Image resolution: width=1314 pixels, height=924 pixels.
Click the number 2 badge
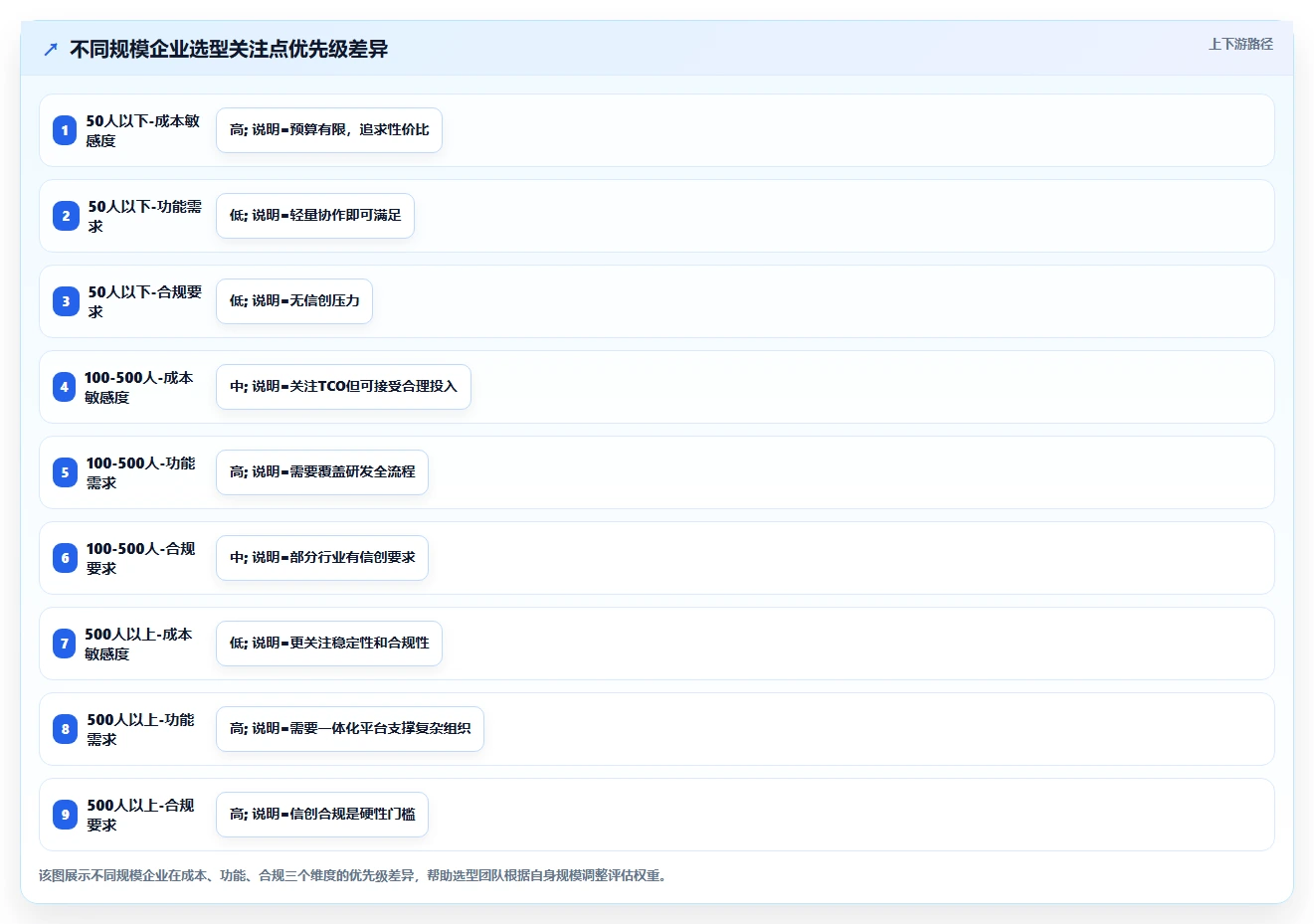point(66,216)
